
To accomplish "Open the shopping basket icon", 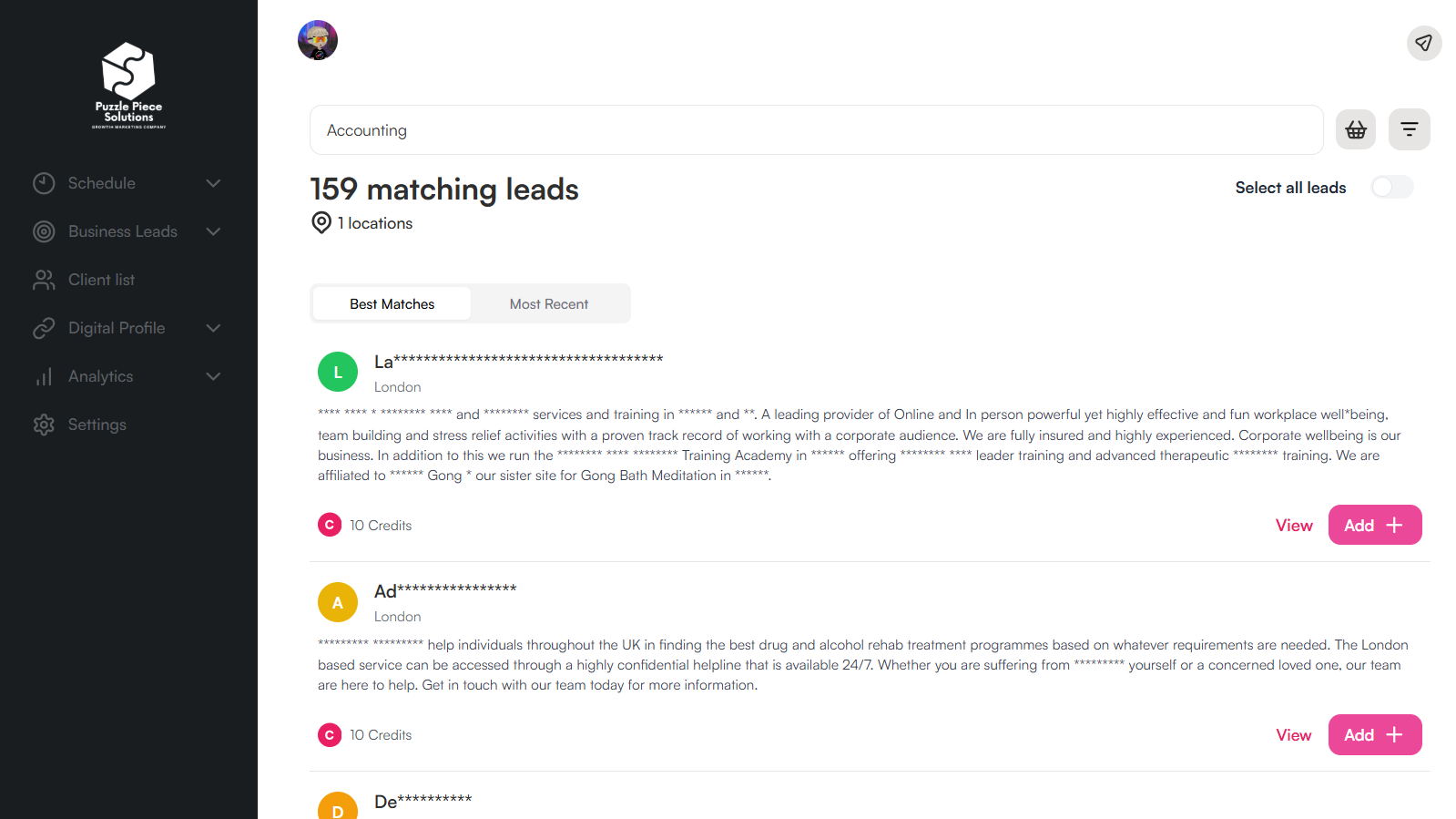I will tap(1355, 130).
